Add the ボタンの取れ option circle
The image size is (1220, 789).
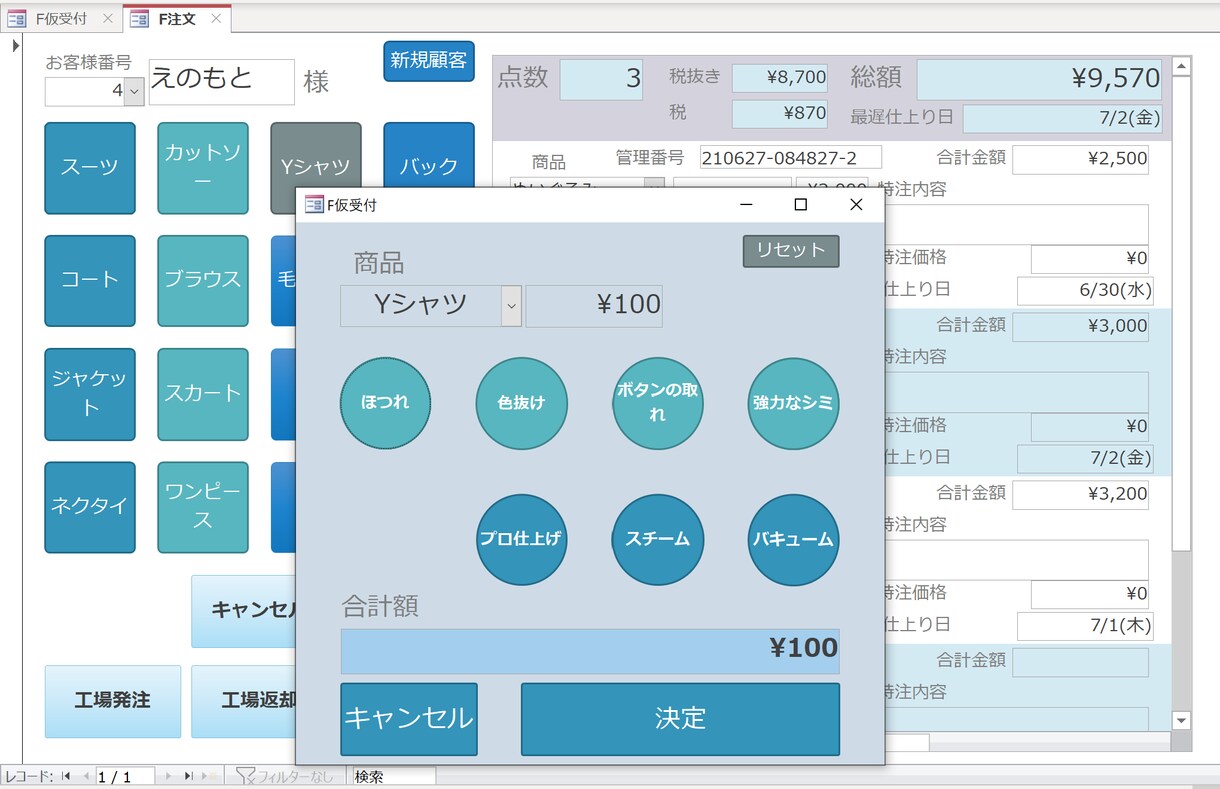pyautogui.click(x=658, y=403)
